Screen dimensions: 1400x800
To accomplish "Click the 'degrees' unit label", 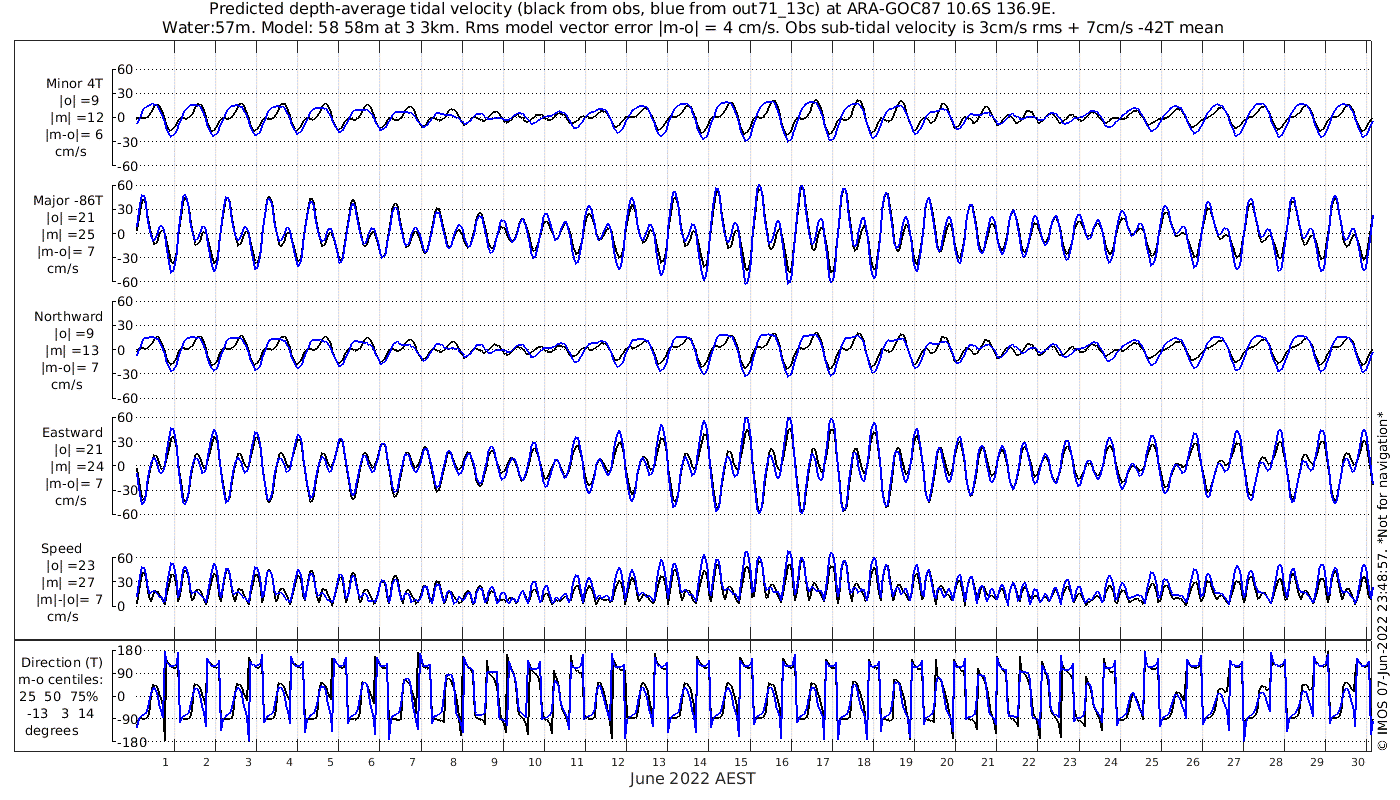I will click(52, 730).
